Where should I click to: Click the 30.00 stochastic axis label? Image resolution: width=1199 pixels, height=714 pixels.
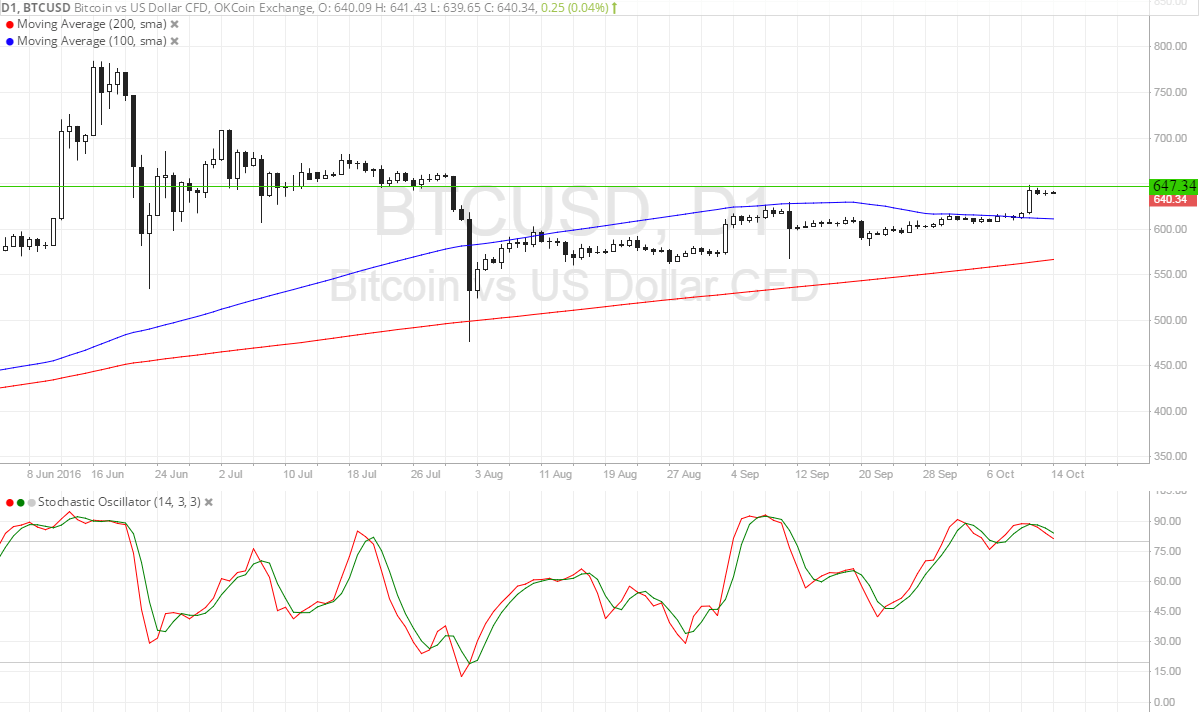pos(1168,641)
